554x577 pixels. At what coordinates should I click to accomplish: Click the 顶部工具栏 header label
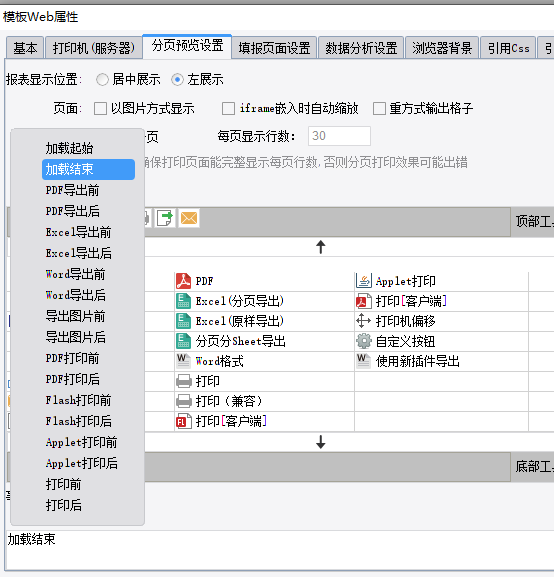(x=534, y=222)
